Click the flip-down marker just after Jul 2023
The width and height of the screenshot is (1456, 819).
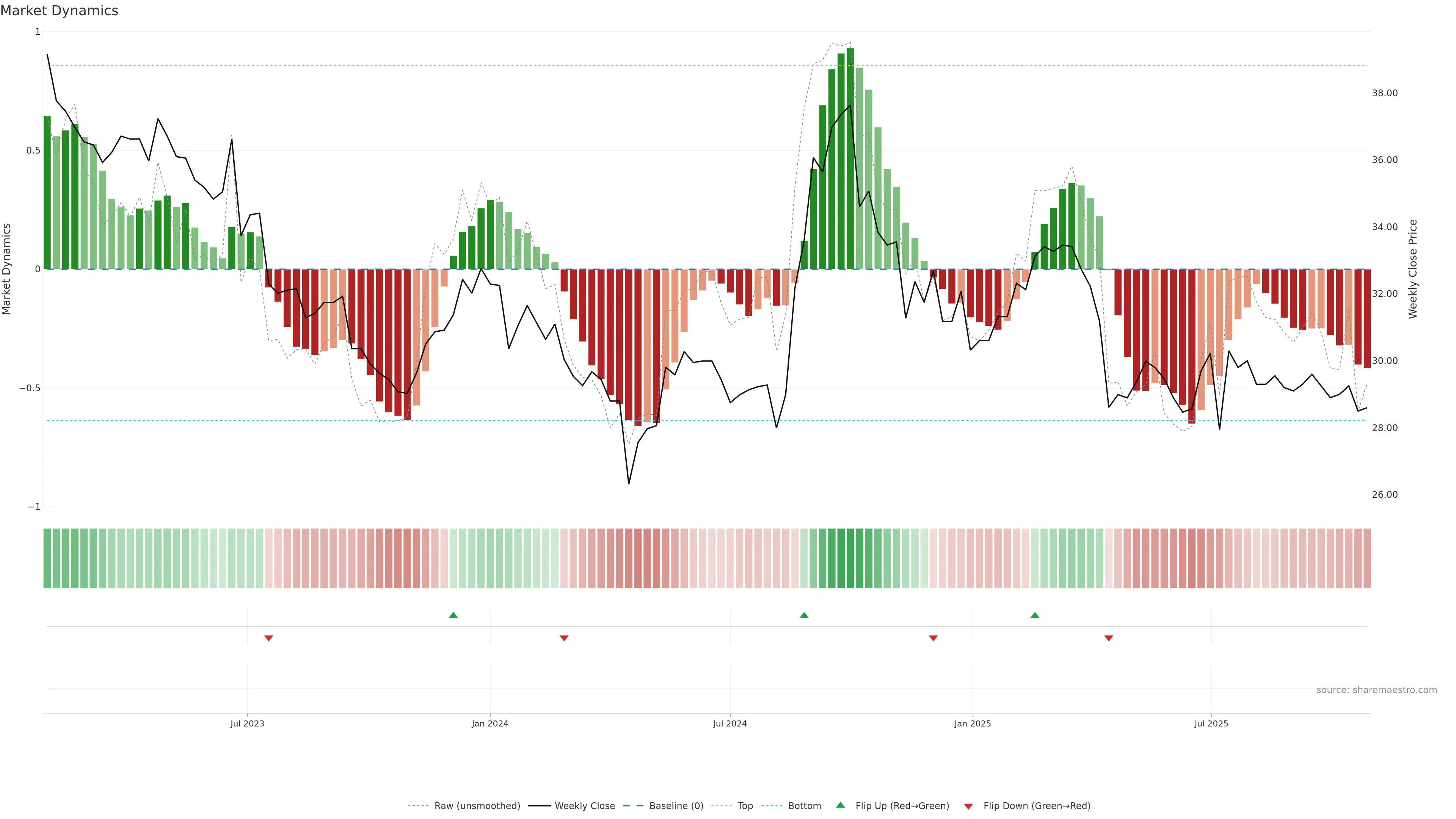click(268, 638)
